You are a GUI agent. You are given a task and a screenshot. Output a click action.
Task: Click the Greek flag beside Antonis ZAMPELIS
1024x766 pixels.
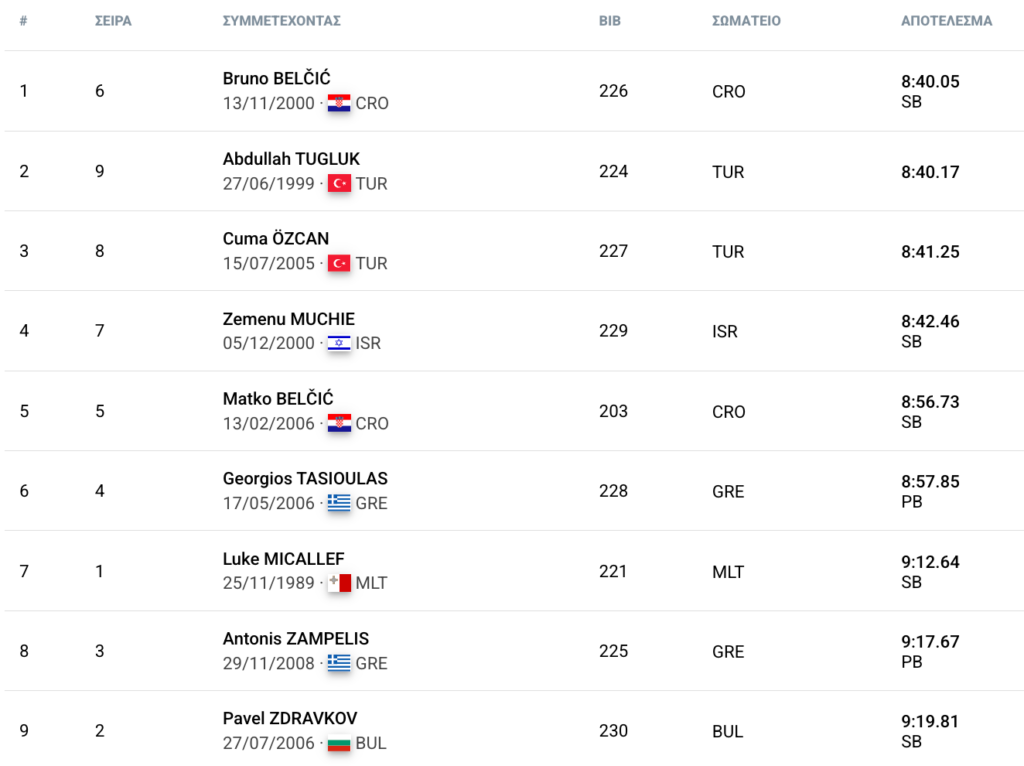point(339,663)
